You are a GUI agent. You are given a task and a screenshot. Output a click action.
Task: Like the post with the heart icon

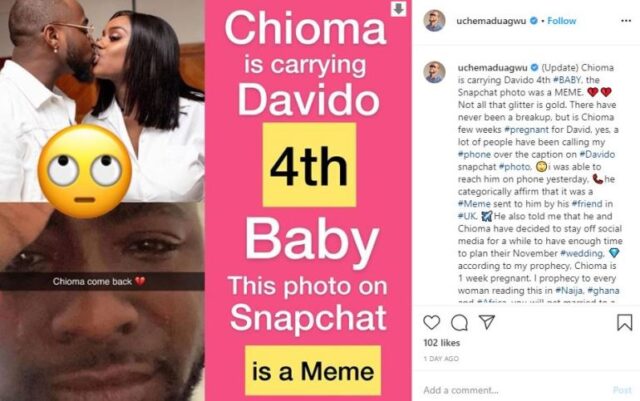tap(431, 322)
